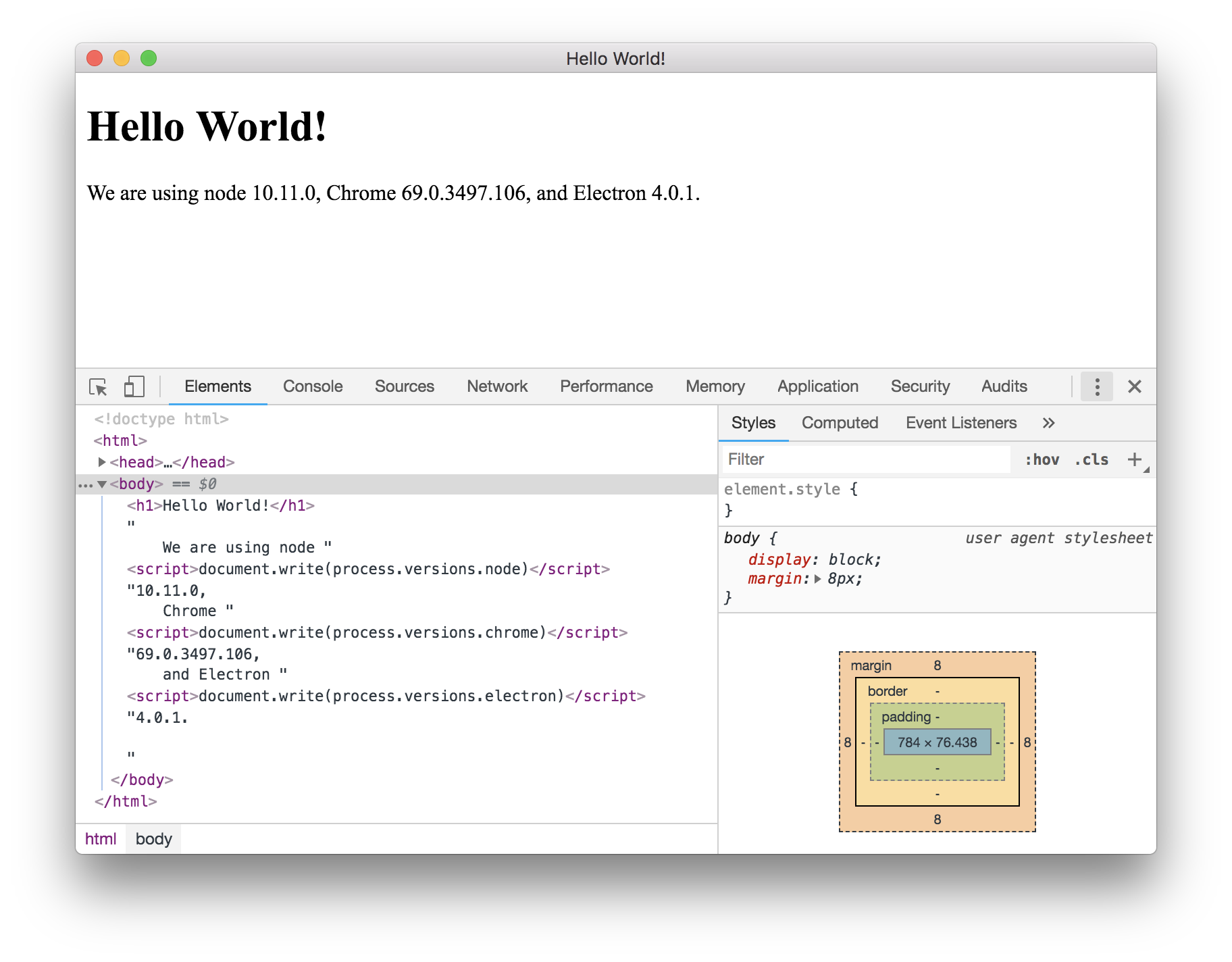Select the Computed sub-tab
This screenshot has width=1232, height=962.
point(840,423)
